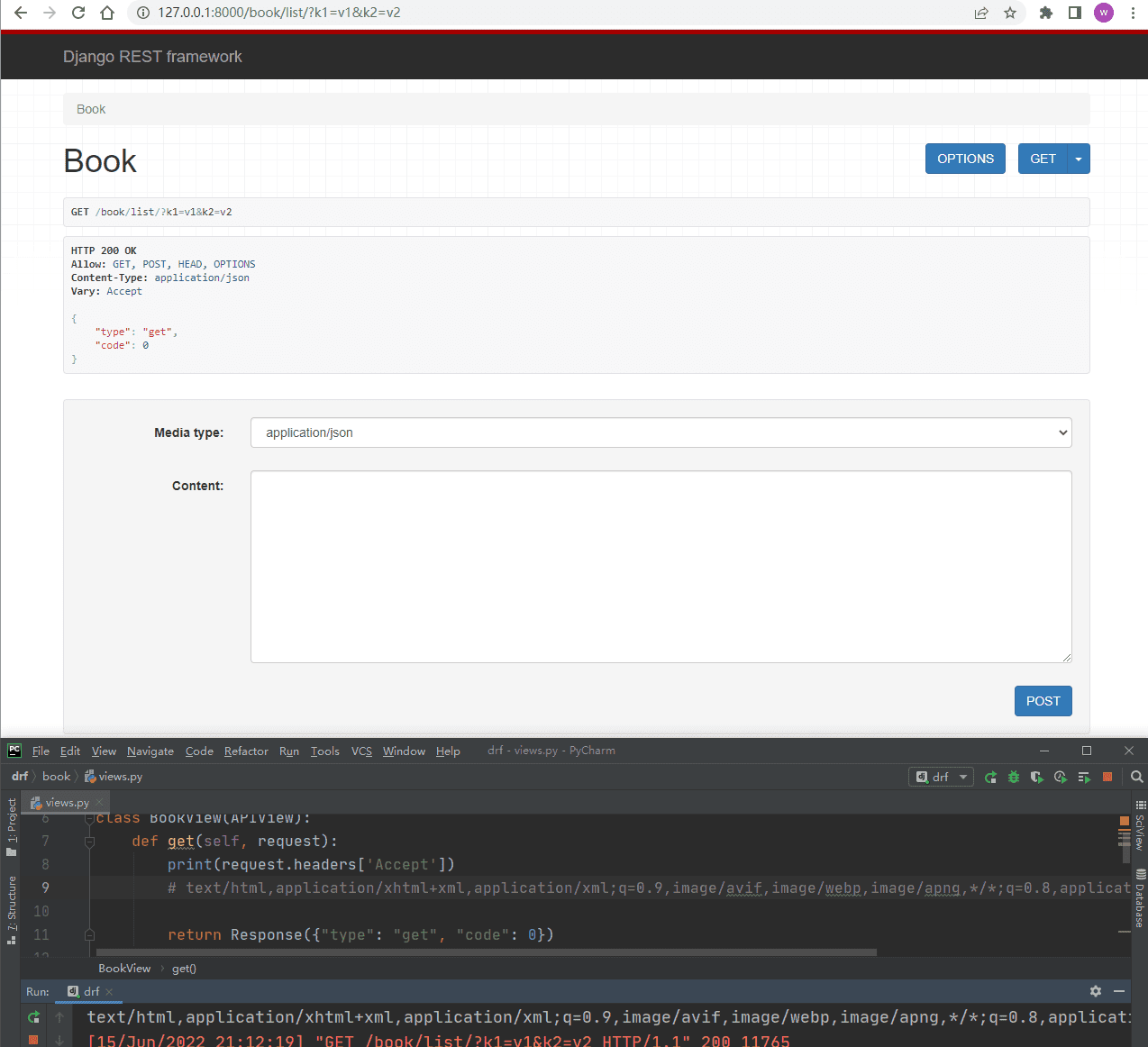
Task: Expand the GET format dropdown caret
Action: point(1079,159)
